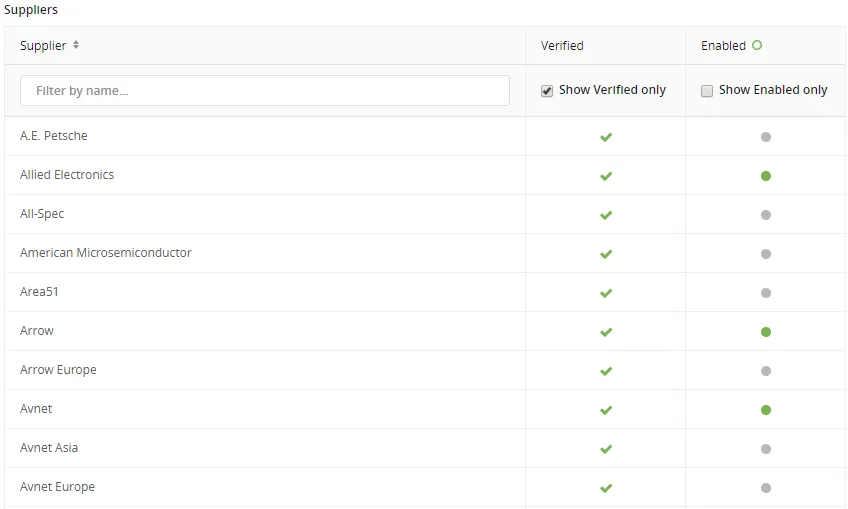Image resolution: width=848 pixels, height=509 pixels.
Task: Disable Arrow supplier green dot
Action: click(x=766, y=332)
